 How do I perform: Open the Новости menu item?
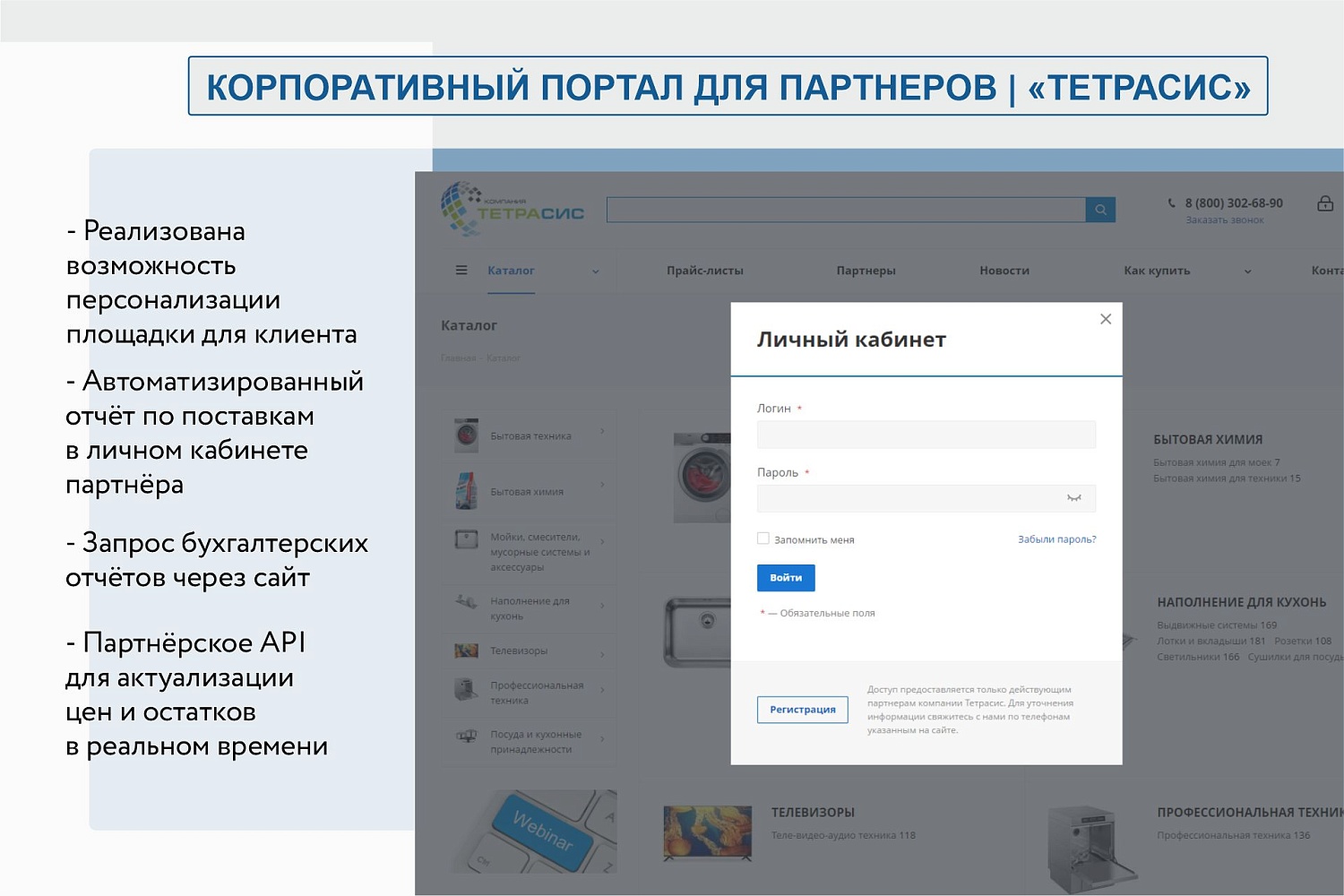coord(1004,270)
